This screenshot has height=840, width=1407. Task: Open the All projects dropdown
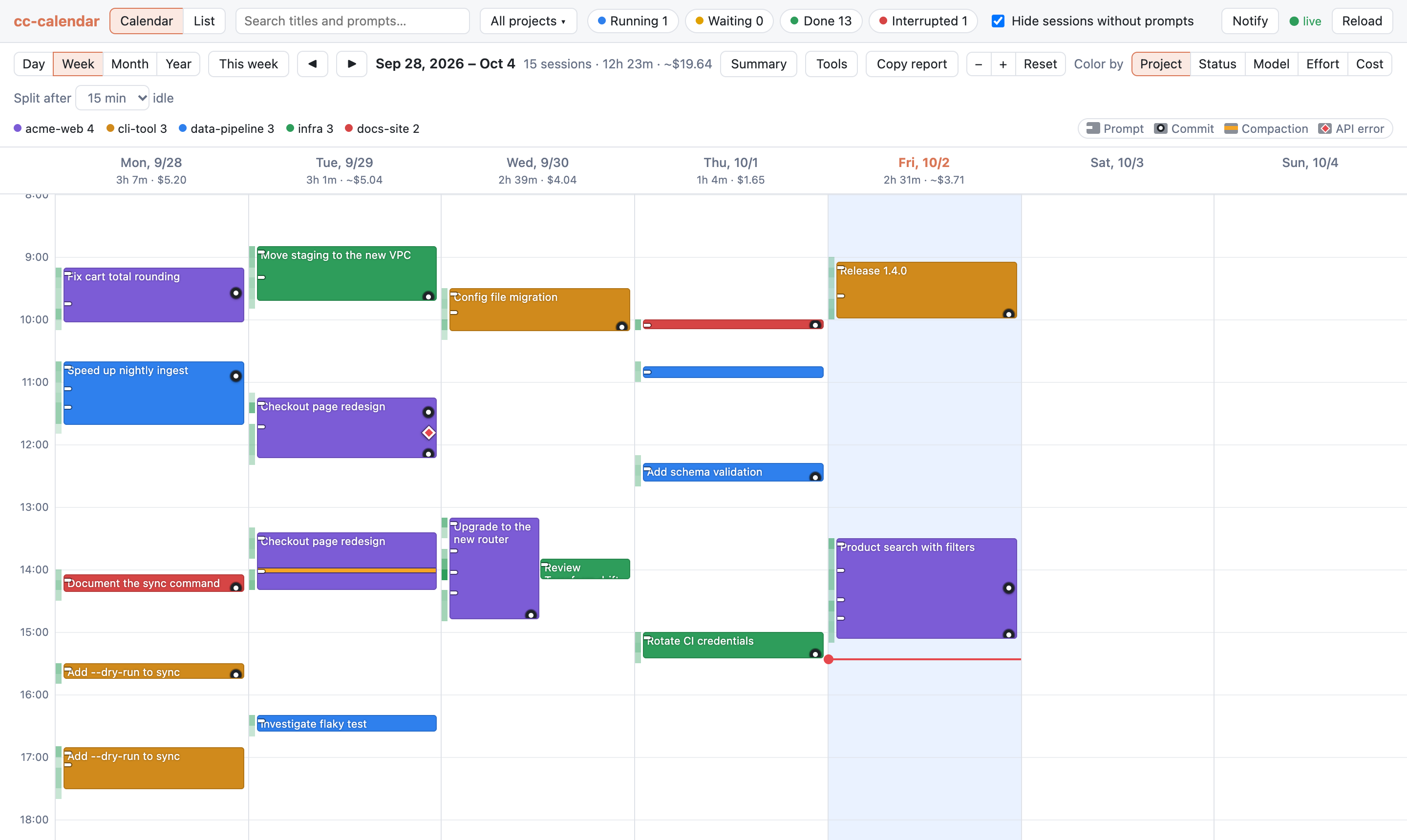528,21
